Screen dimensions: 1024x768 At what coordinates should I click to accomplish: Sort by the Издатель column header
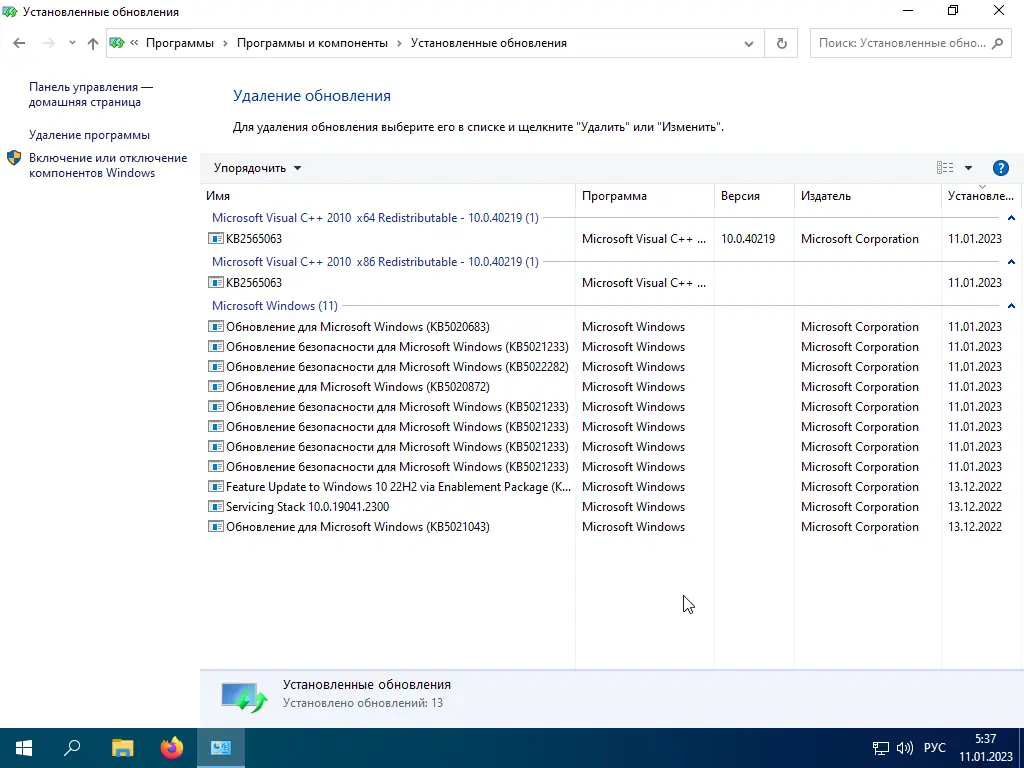(867, 196)
